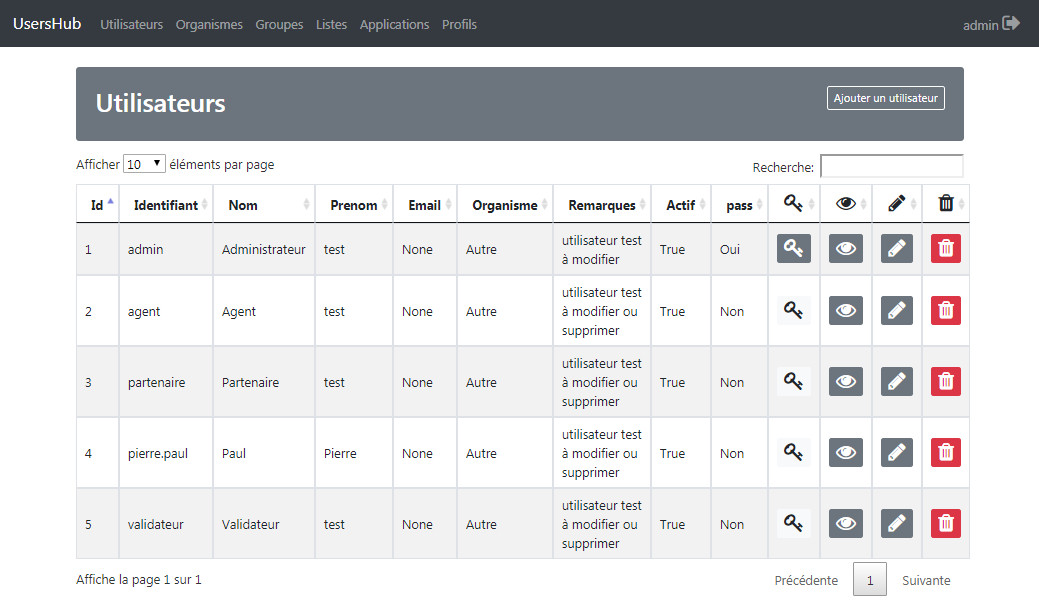The image size is (1039, 606).
Task: Click the red trash icon for admin
Action: (945, 248)
